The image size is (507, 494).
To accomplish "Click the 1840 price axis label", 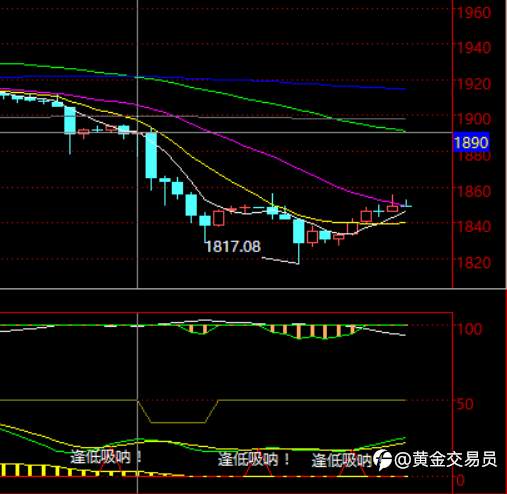I will point(474,227).
